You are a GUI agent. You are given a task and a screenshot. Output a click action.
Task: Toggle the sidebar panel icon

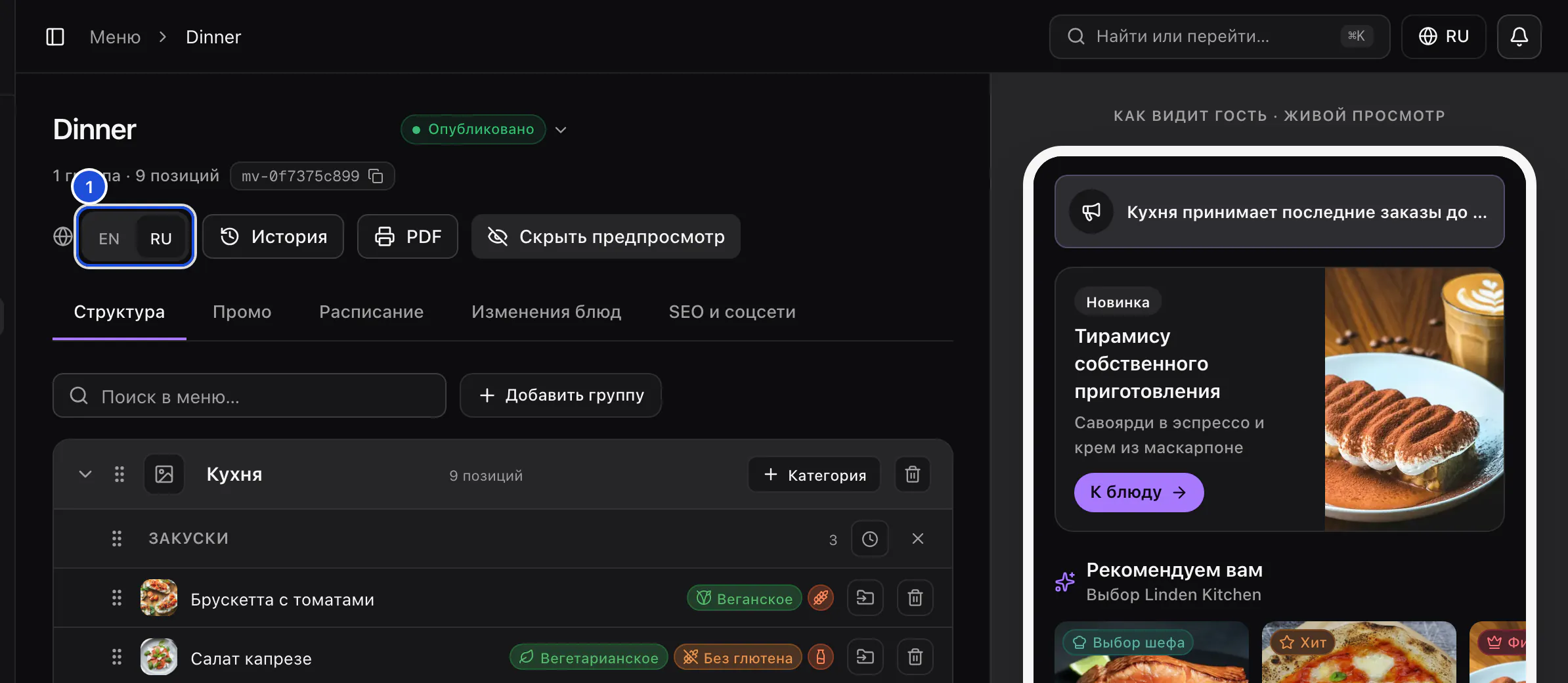point(55,37)
